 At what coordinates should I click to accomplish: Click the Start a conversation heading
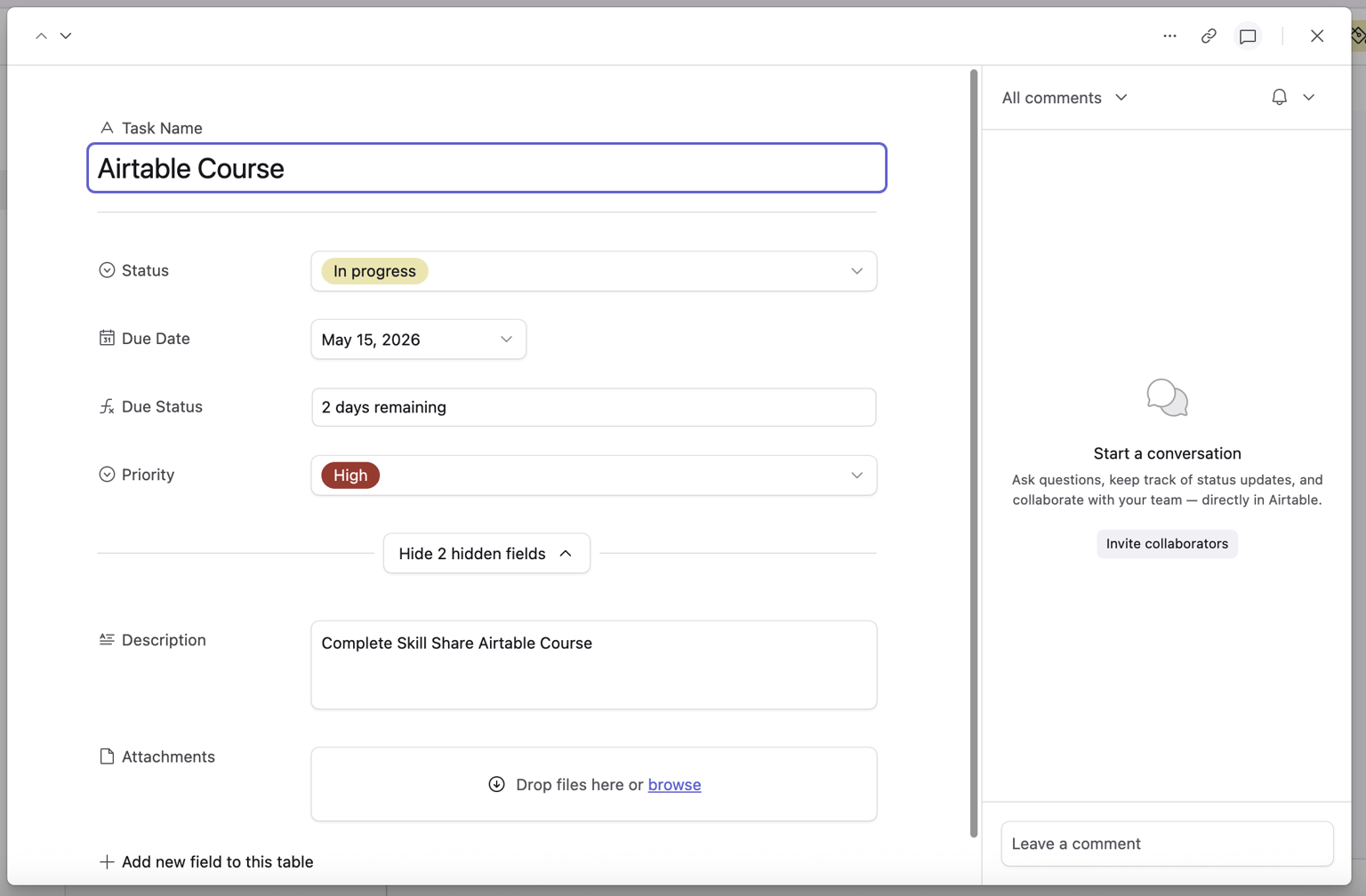(1167, 453)
